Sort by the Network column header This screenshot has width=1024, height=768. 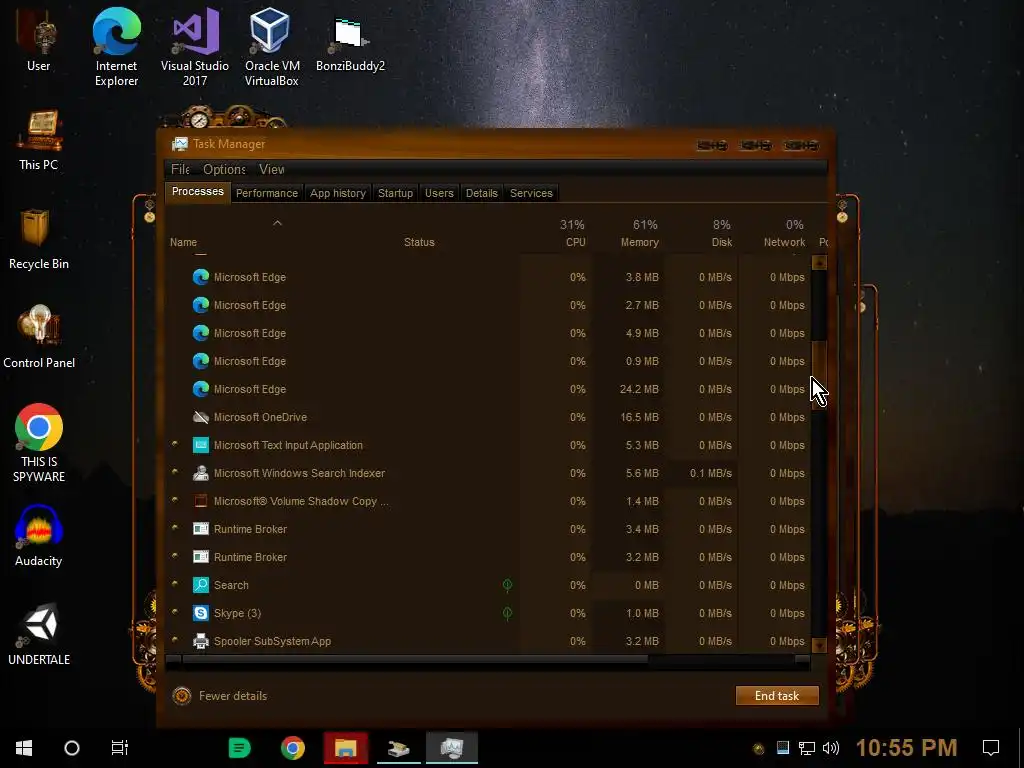point(784,242)
